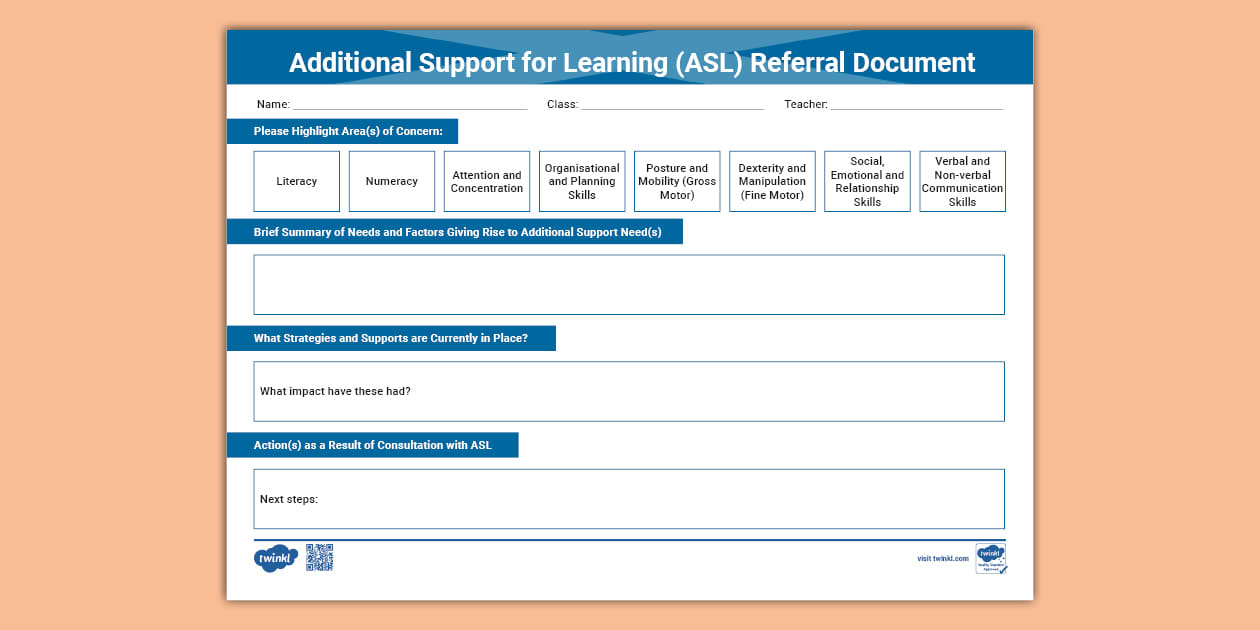This screenshot has height=630, width=1260.
Task: Select the Numeracy concern box
Action: (391, 181)
